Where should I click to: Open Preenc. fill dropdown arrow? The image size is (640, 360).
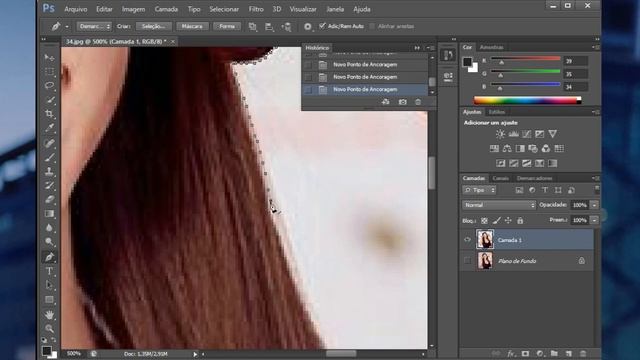[x=594, y=220]
